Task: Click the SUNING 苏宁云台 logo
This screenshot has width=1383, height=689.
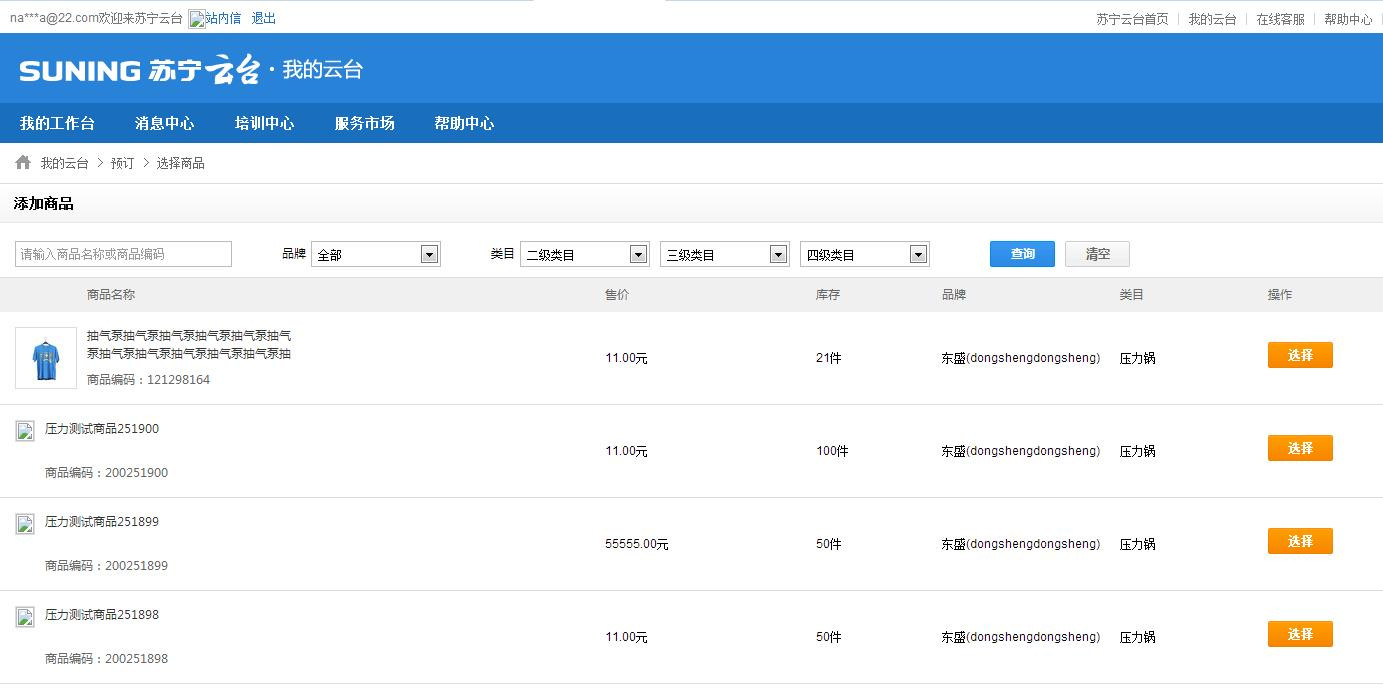Action: pos(139,70)
